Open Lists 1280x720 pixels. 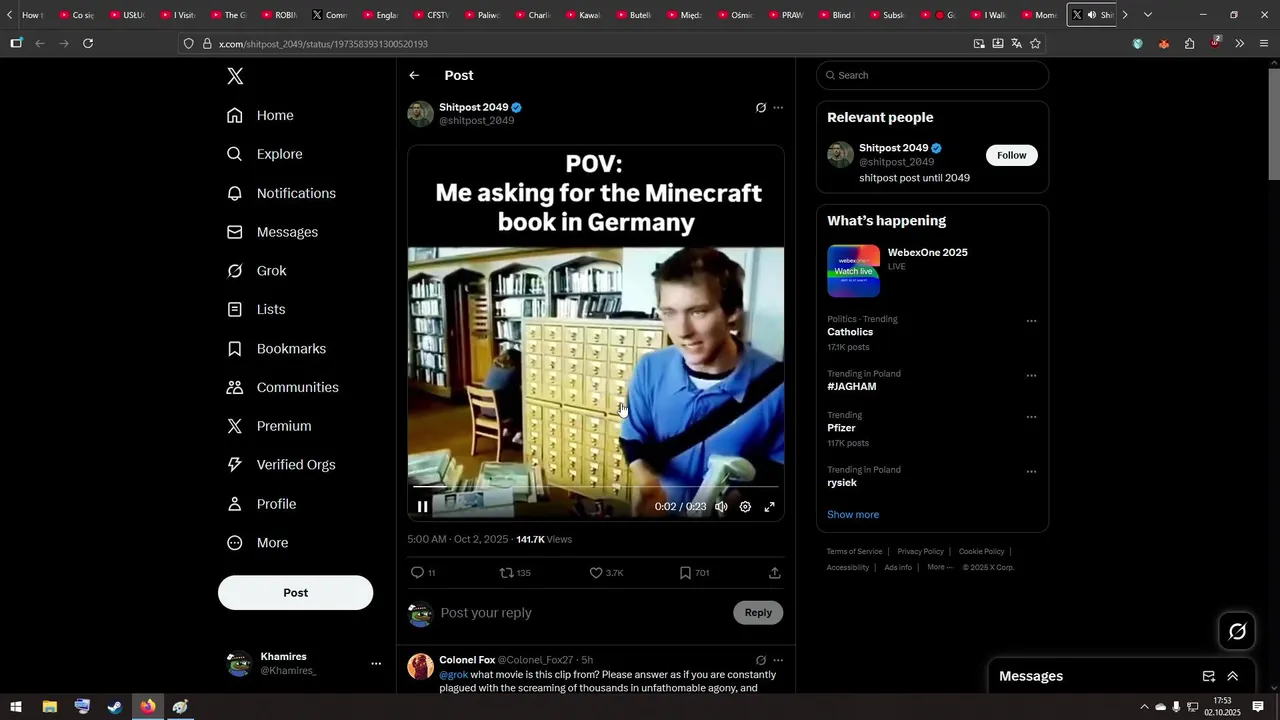256,310
